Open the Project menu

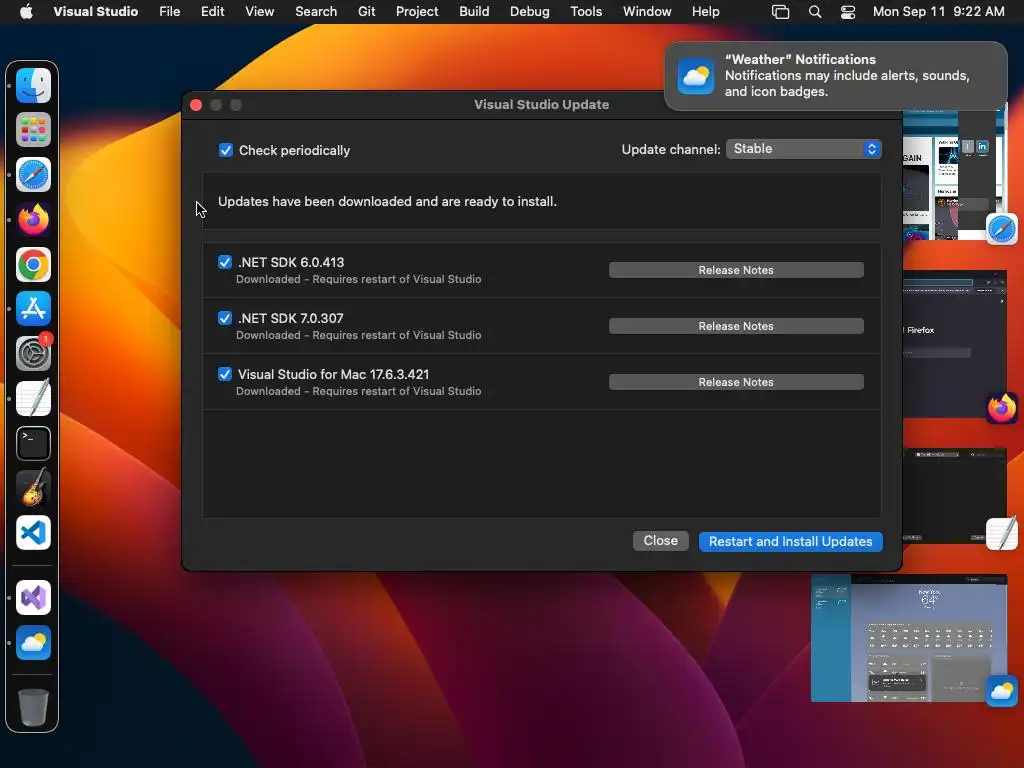(x=417, y=11)
